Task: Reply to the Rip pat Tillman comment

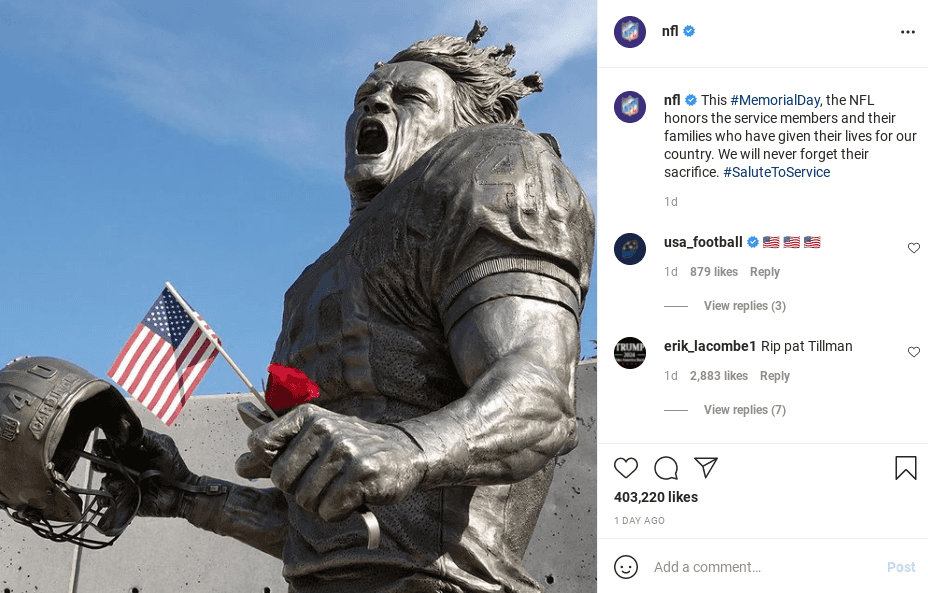Action: tap(775, 376)
